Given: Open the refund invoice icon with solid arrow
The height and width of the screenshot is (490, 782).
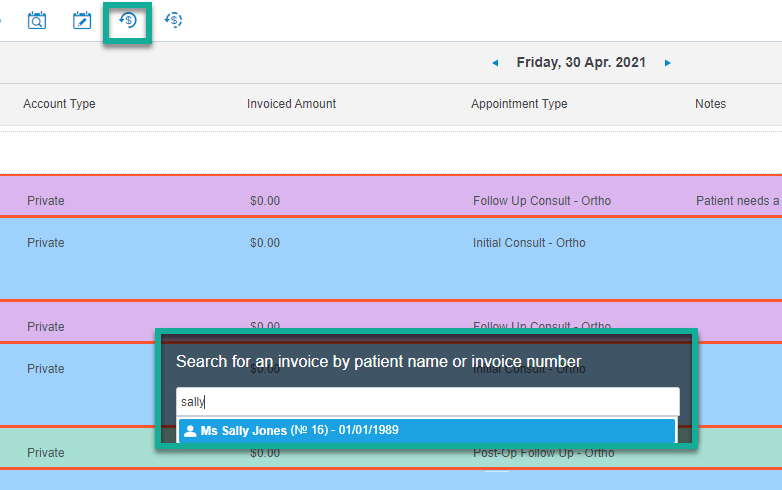Looking at the screenshot, I should [128, 20].
